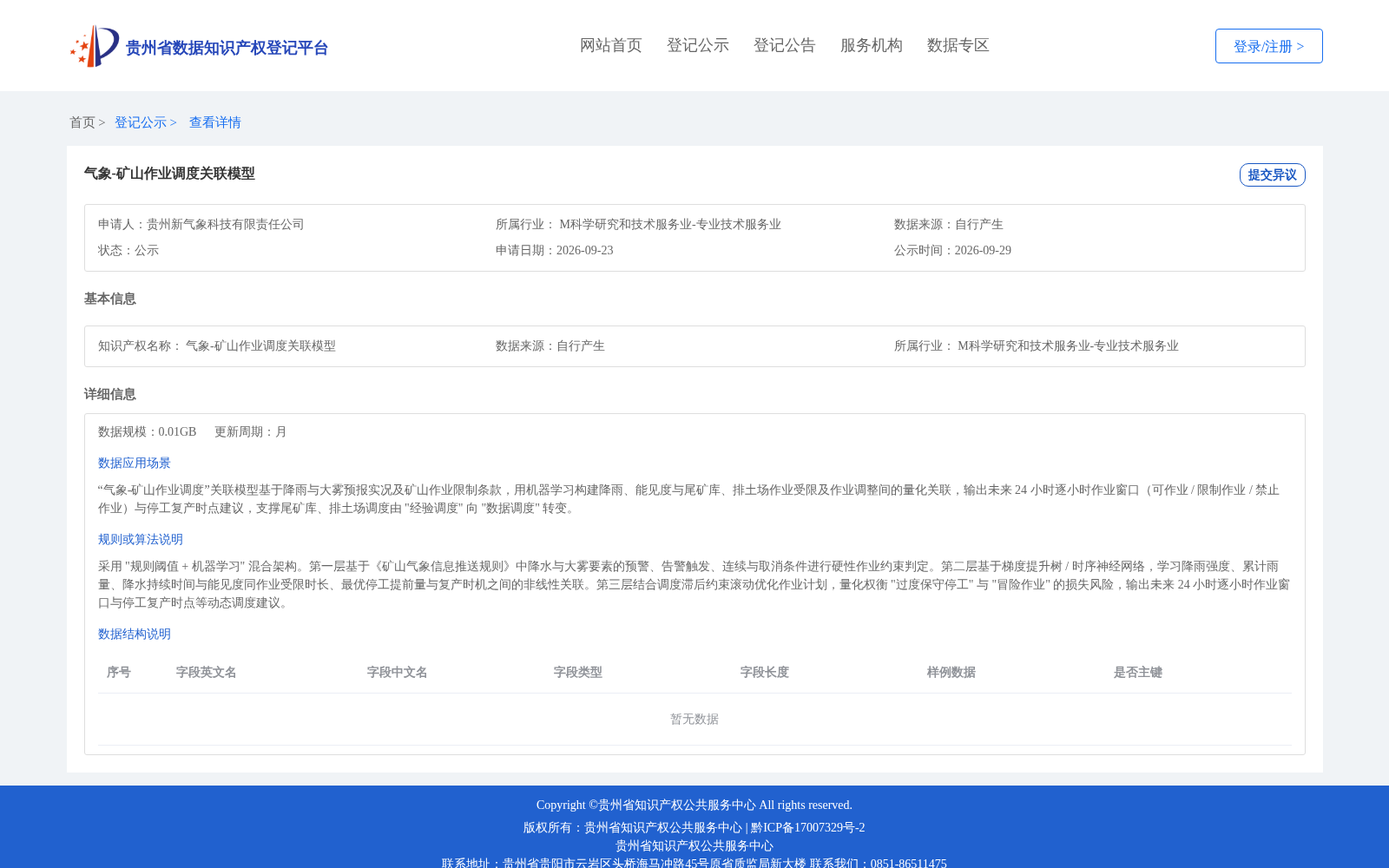Click the 更新周期:月 value
The image size is (1389, 868).
tap(251, 431)
